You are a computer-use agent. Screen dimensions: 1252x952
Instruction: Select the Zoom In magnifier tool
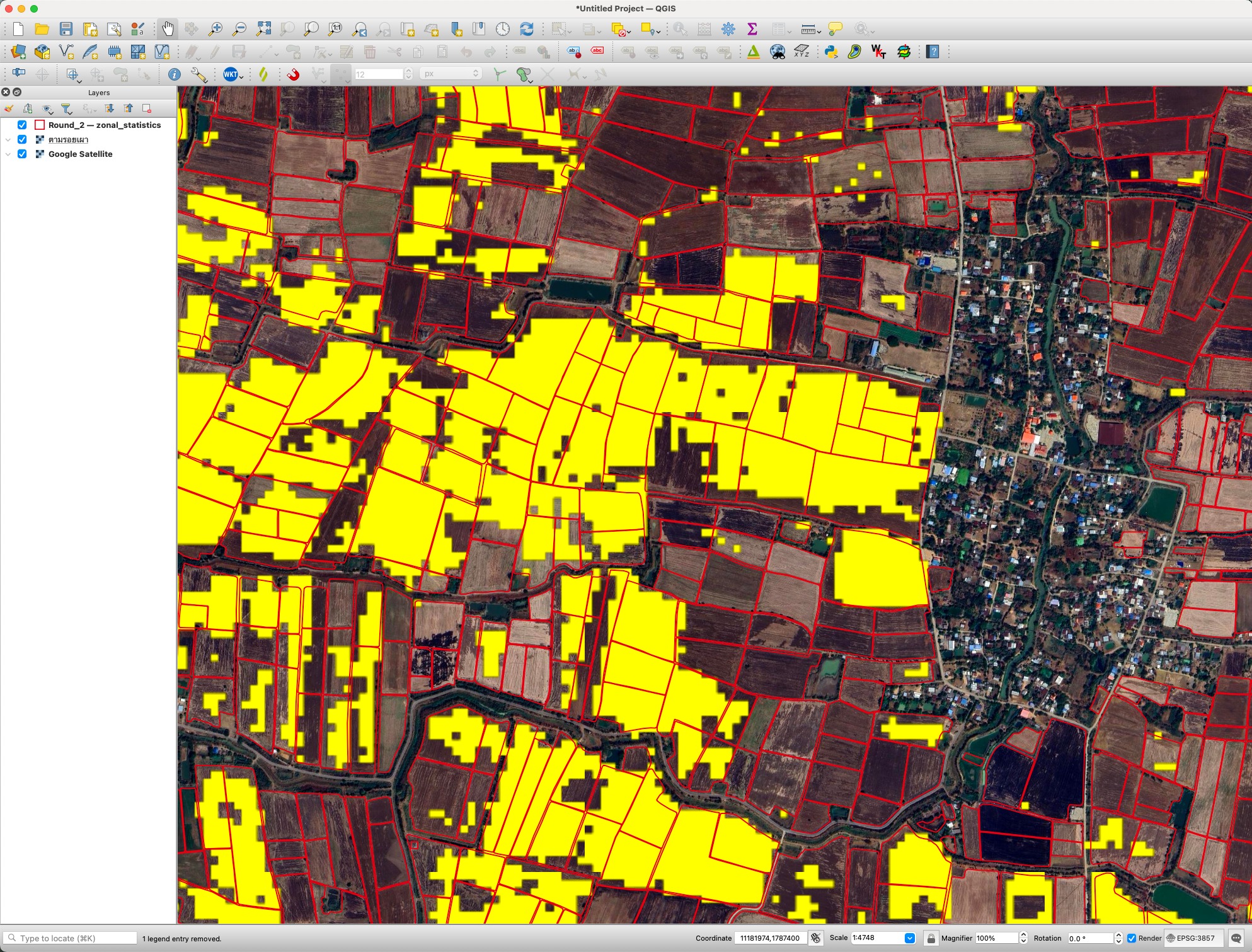215,29
